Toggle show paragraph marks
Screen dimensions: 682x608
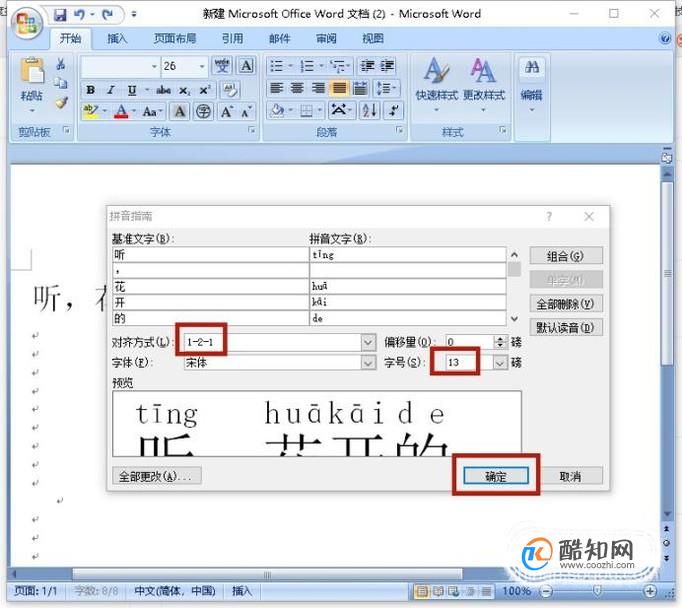tap(394, 110)
